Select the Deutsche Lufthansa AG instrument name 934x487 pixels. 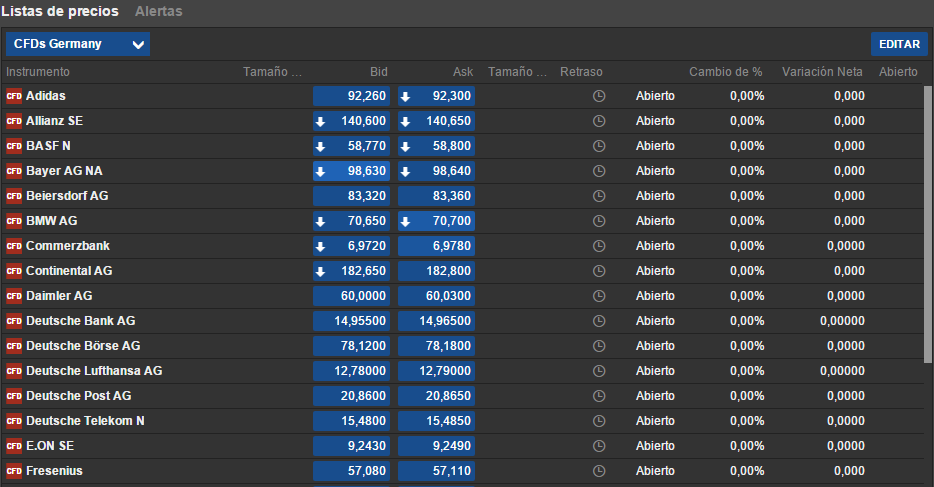click(x=94, y=371)
